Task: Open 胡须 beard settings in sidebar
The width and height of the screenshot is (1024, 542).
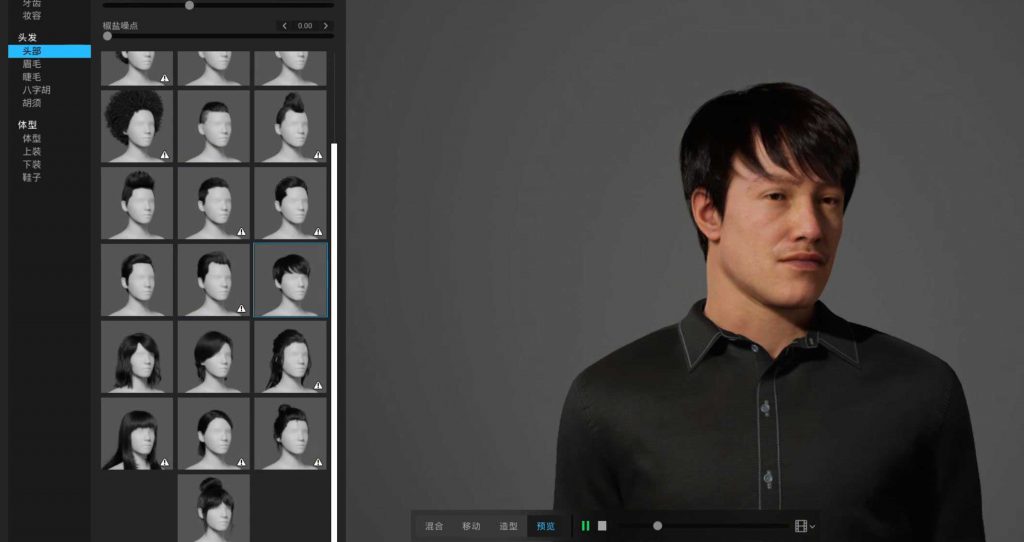Action: click(x=32, y=103)
